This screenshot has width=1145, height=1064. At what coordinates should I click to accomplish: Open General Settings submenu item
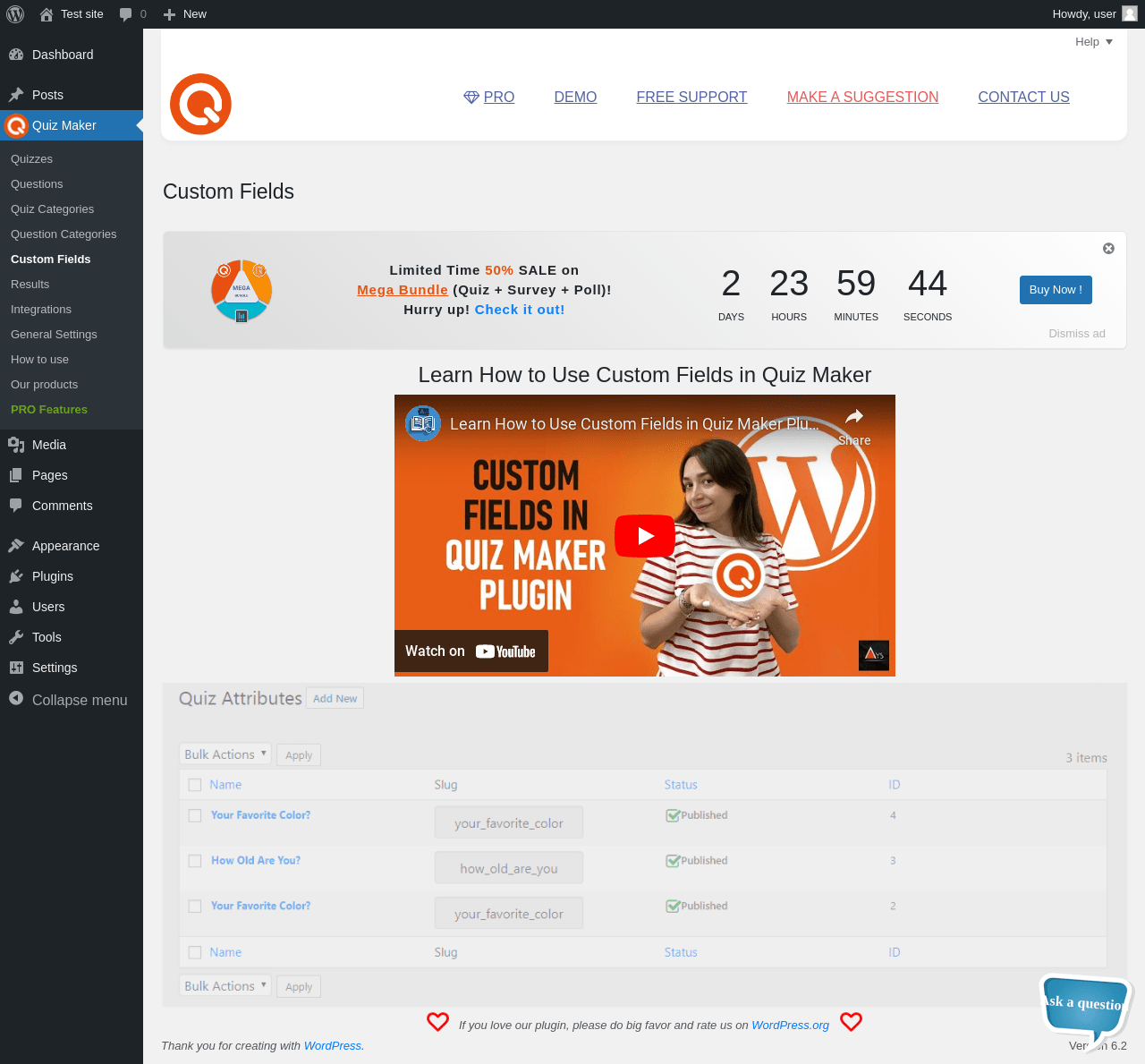(x=54, y=335)
